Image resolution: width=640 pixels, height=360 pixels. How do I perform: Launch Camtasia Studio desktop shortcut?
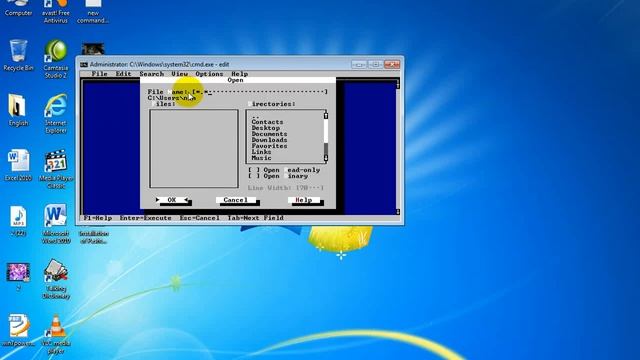(x=56, y=59)
